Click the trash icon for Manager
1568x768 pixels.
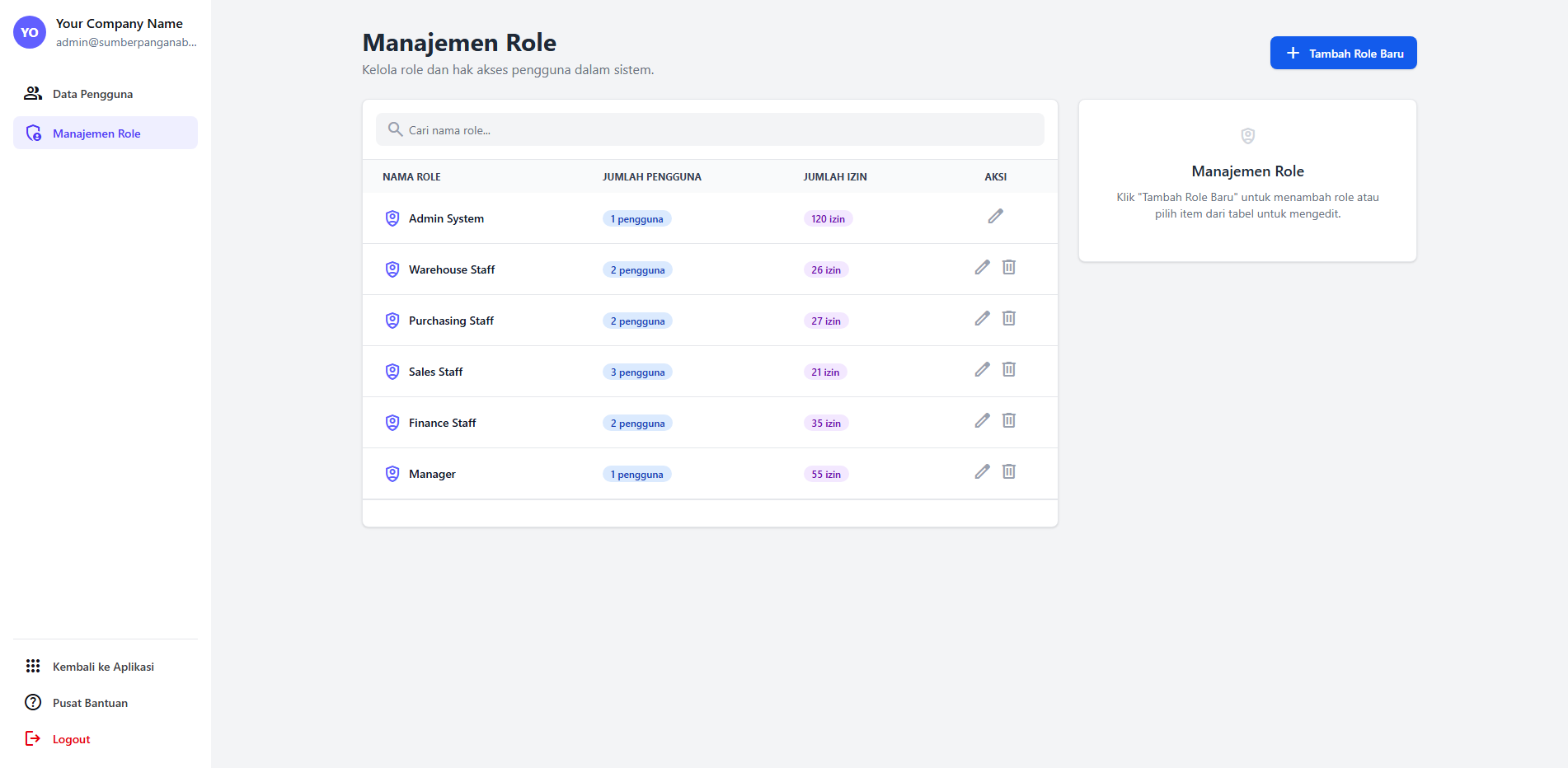(1008, 472)
